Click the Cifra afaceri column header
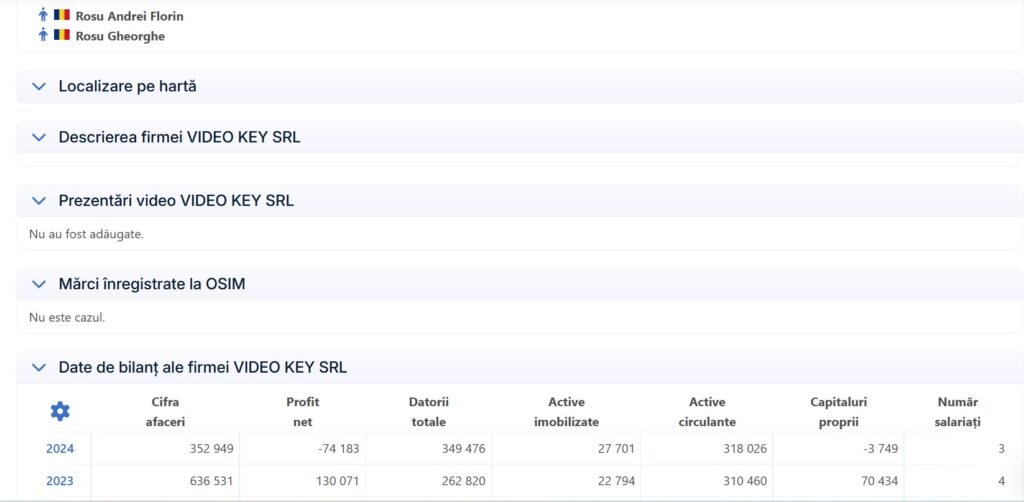The image size is (1024, 502). [x=165, y=412]
